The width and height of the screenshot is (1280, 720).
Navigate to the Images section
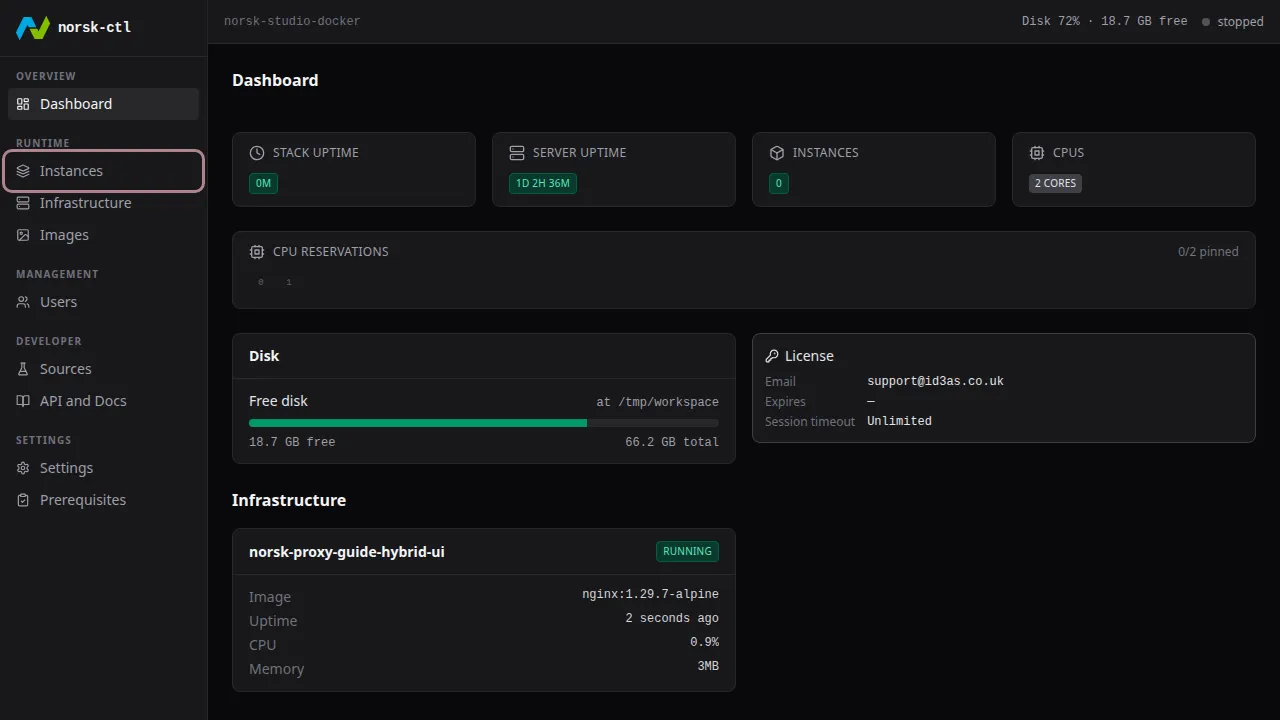[103, 235]
